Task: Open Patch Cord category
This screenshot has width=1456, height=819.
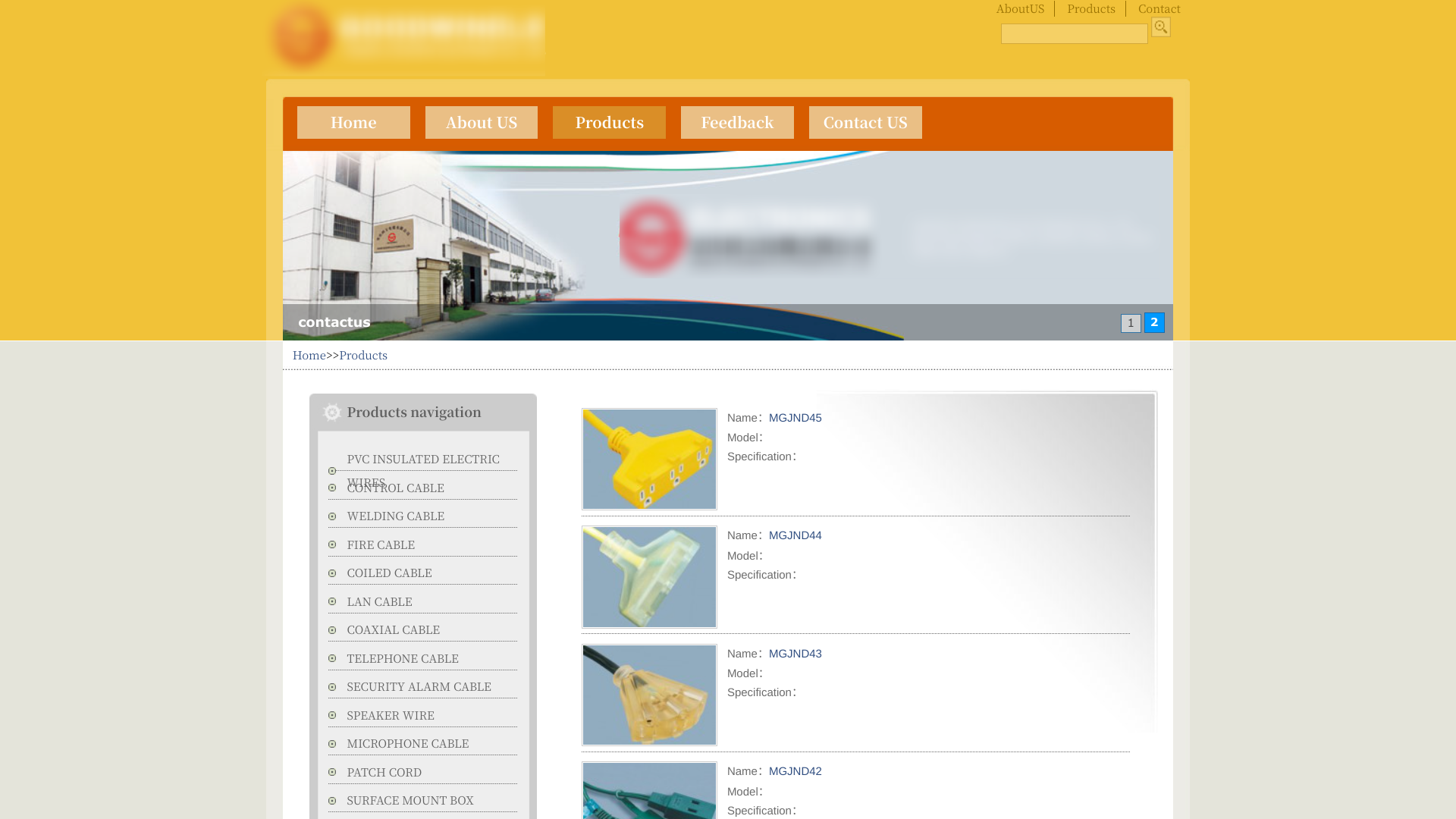Action: [384, 773]
